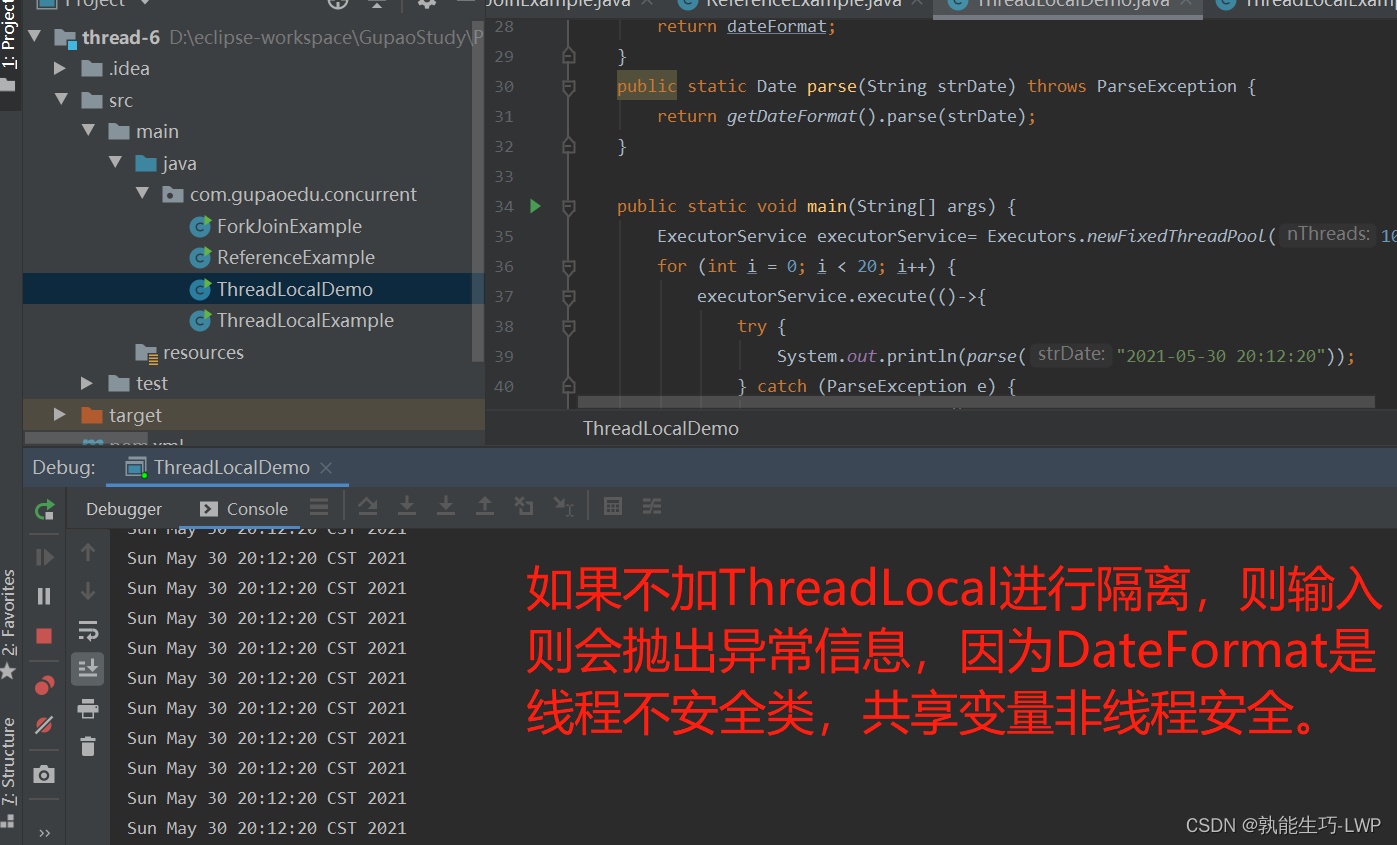Viewport: 1397px width, 845px height.
Task: Click the run arrow beside line 34
Action: [x=535, y=205]
